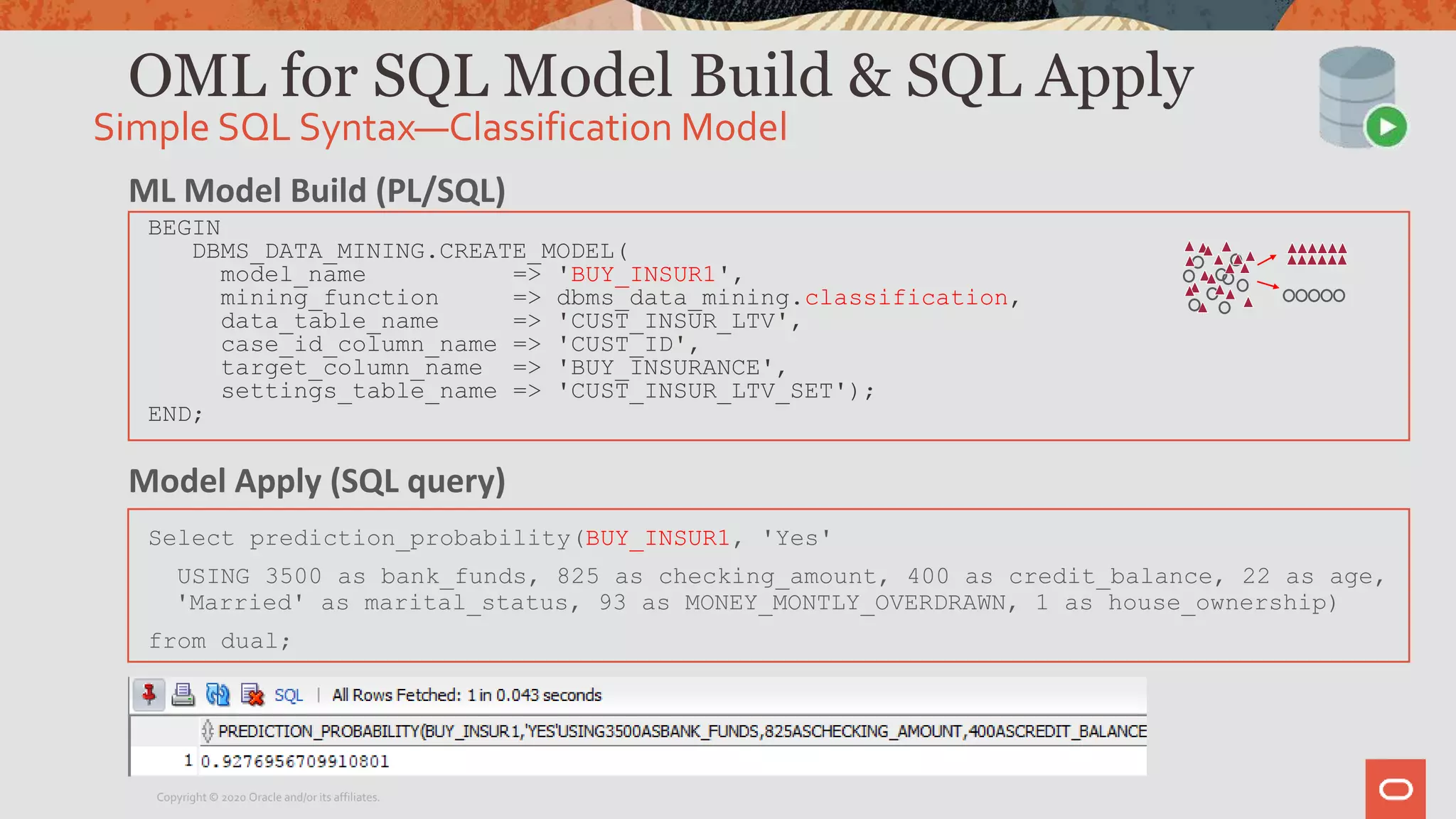Viewport: 1456px width, 819px height.
Task: Click the 'ML Model Build (PL/SQL)' heading
Action: tap(317, 191)
